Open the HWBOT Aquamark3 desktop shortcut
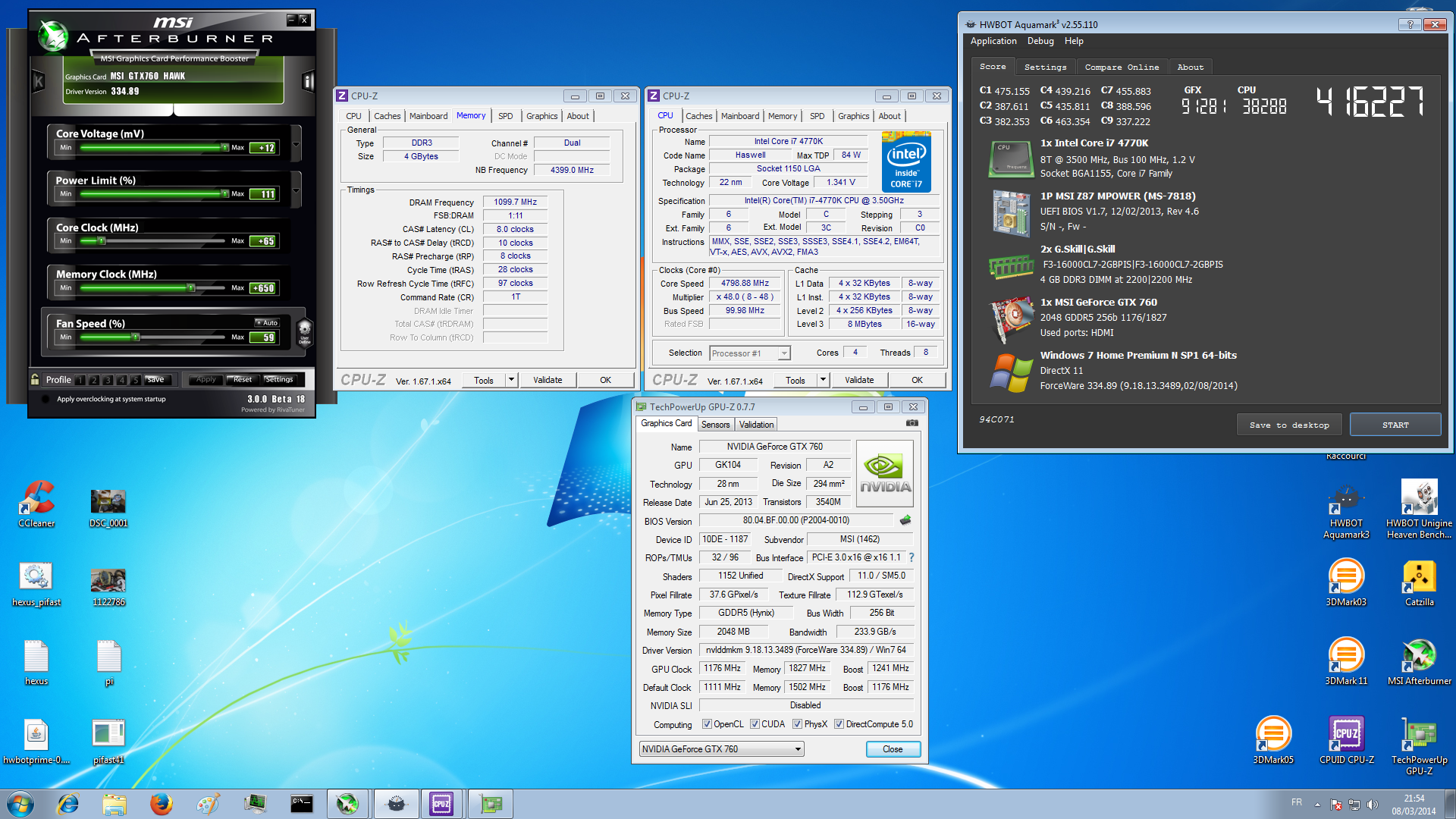Image resolution: width=1456 pixels, height=819 pixels. [x=1346, y=512]
